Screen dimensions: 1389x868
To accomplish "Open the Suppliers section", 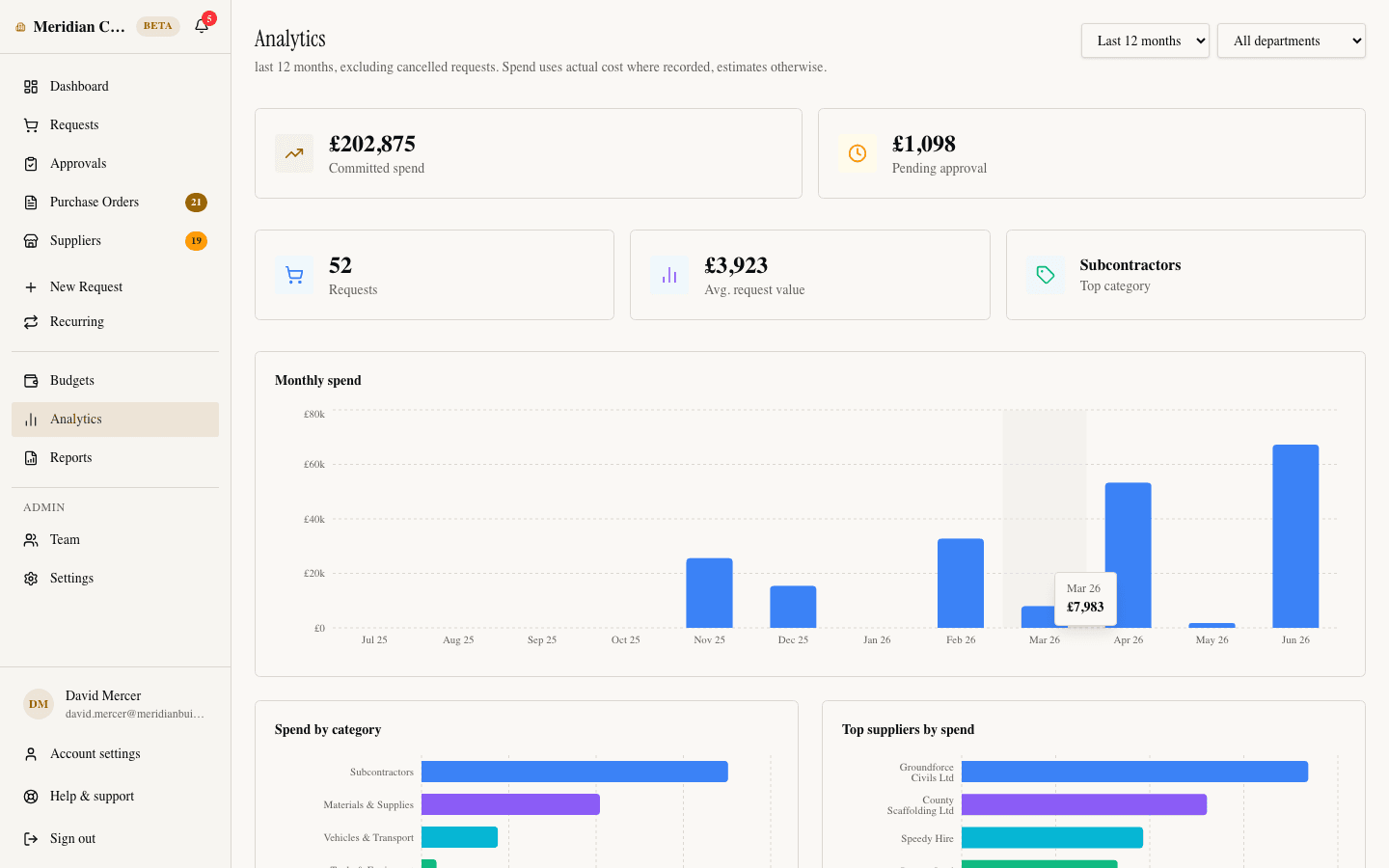I will tap(116, 241).
